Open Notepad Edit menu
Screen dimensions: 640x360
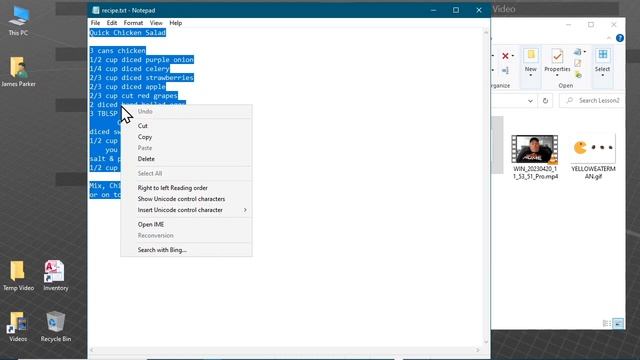[x=111, y=23]
